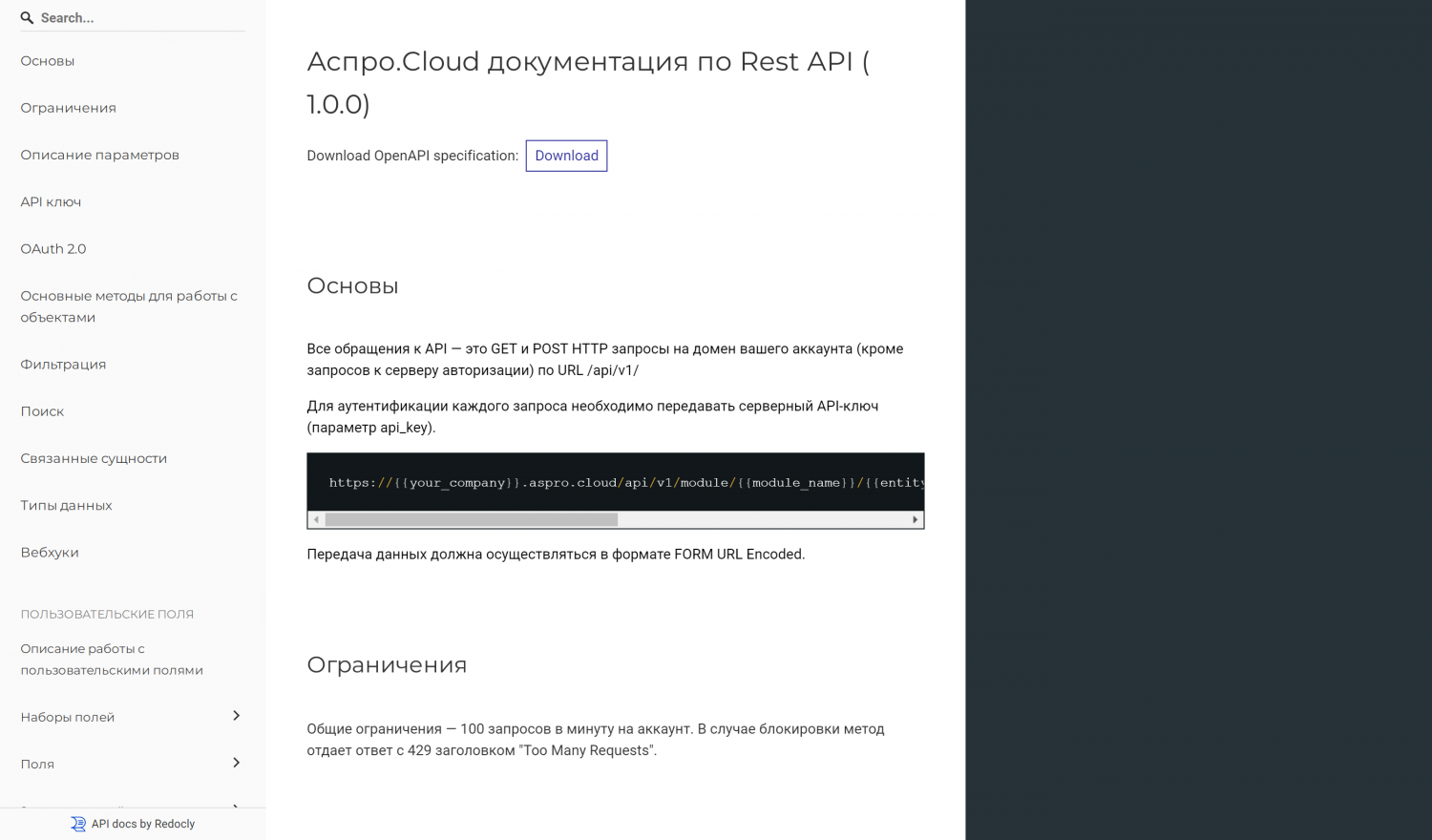The height and width of the screenshot is (840, 1432).
Task: Click the 'Download OpenAPI specification:' label
Action: click(412, 156)
